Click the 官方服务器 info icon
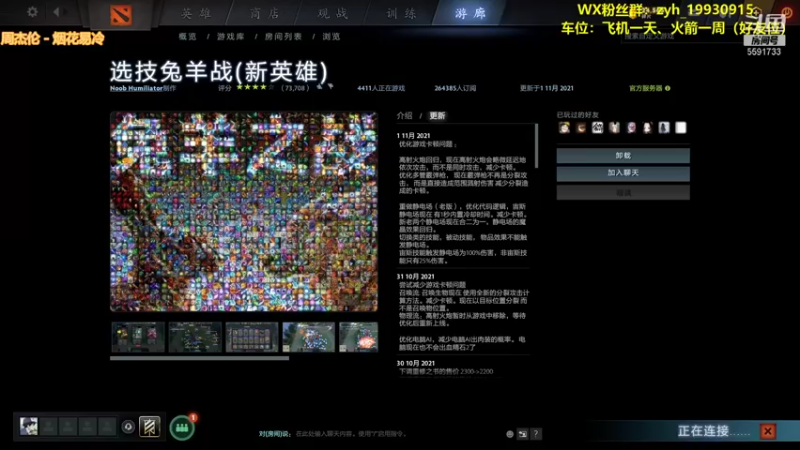The width and height of the screenshot is (800, 450). click(667, 88)
